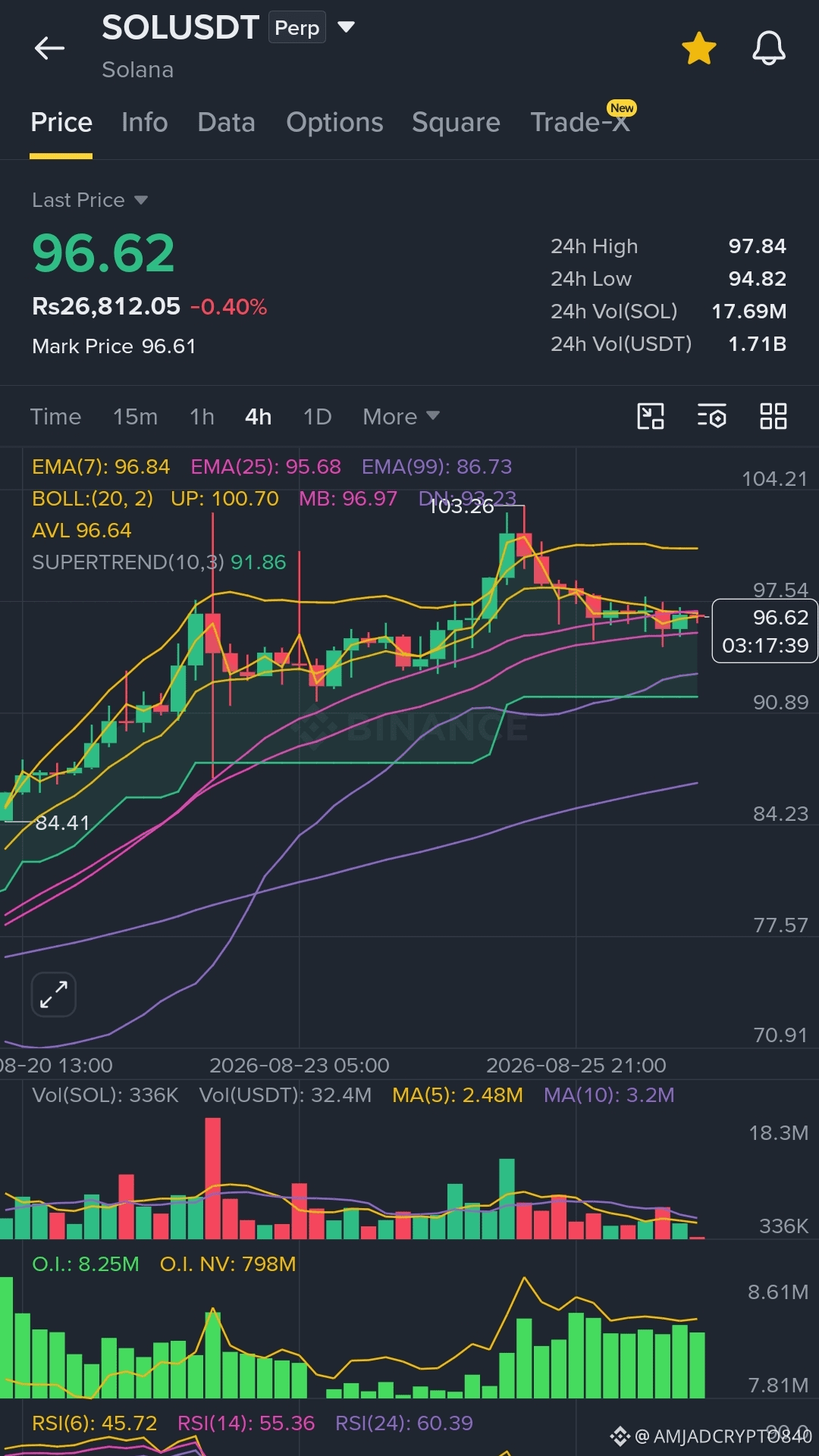
Task: Tap the large 96.62 last price
Action: (103, 253)
